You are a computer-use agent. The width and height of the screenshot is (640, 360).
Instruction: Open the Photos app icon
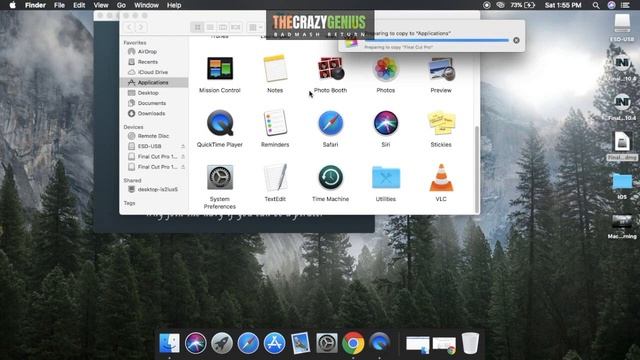coord(386,68)
